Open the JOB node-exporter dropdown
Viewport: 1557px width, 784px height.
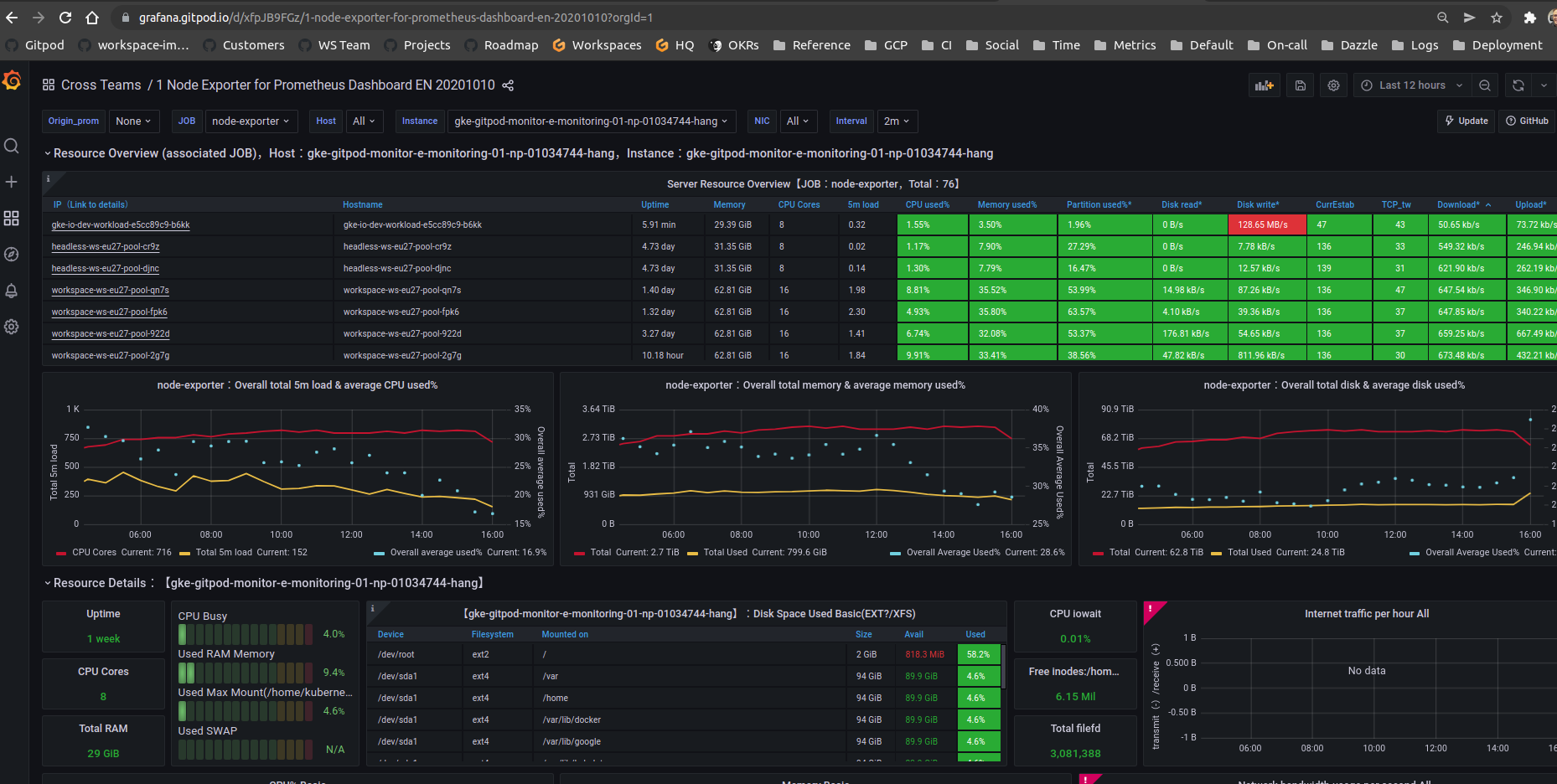point(251,121)
